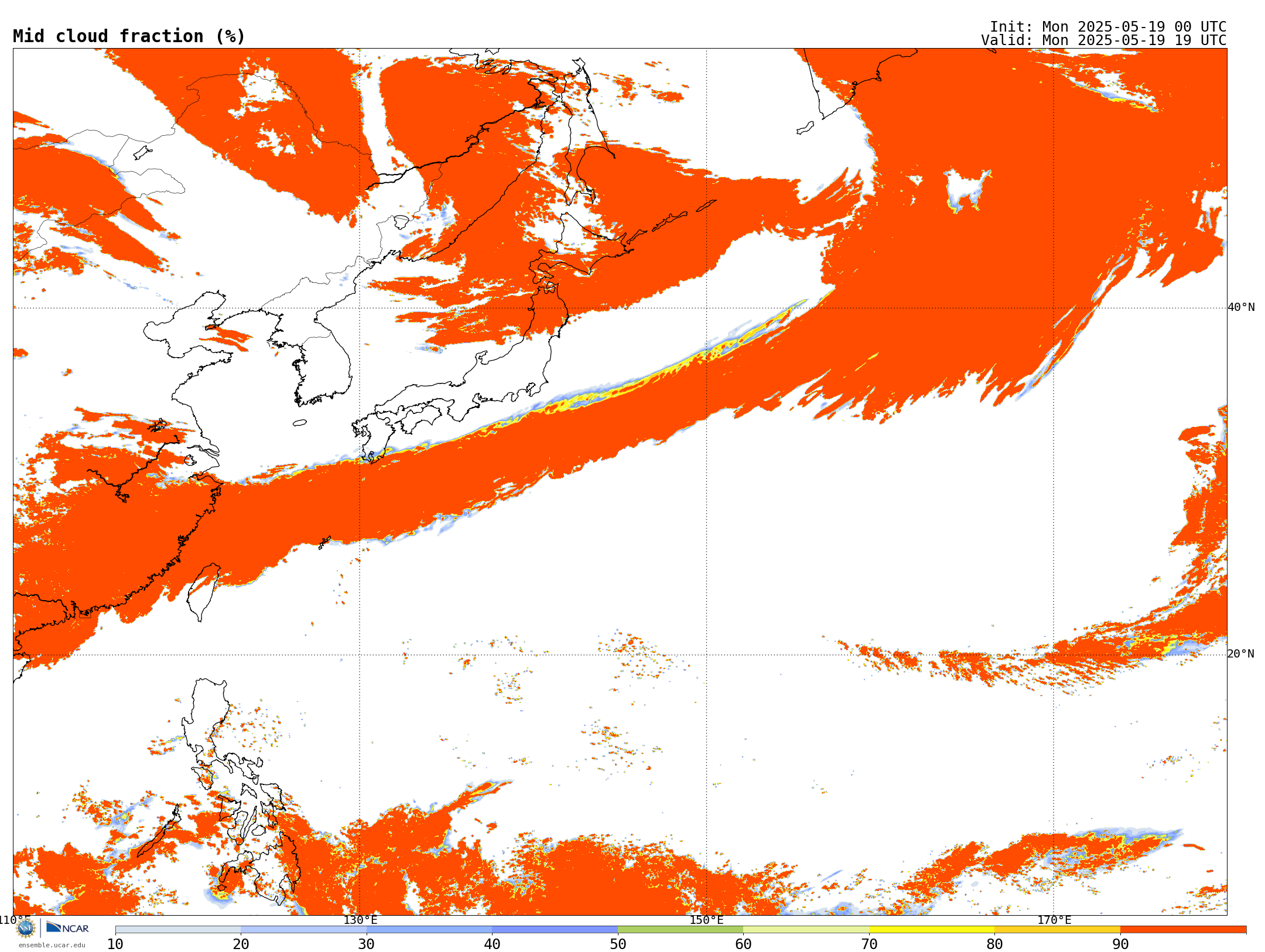Click the 'Init: Mon 2025-05-19 00 UTC' text
The width and height of the screenshot is (1265, 952).
click(x=1108, y=27)
